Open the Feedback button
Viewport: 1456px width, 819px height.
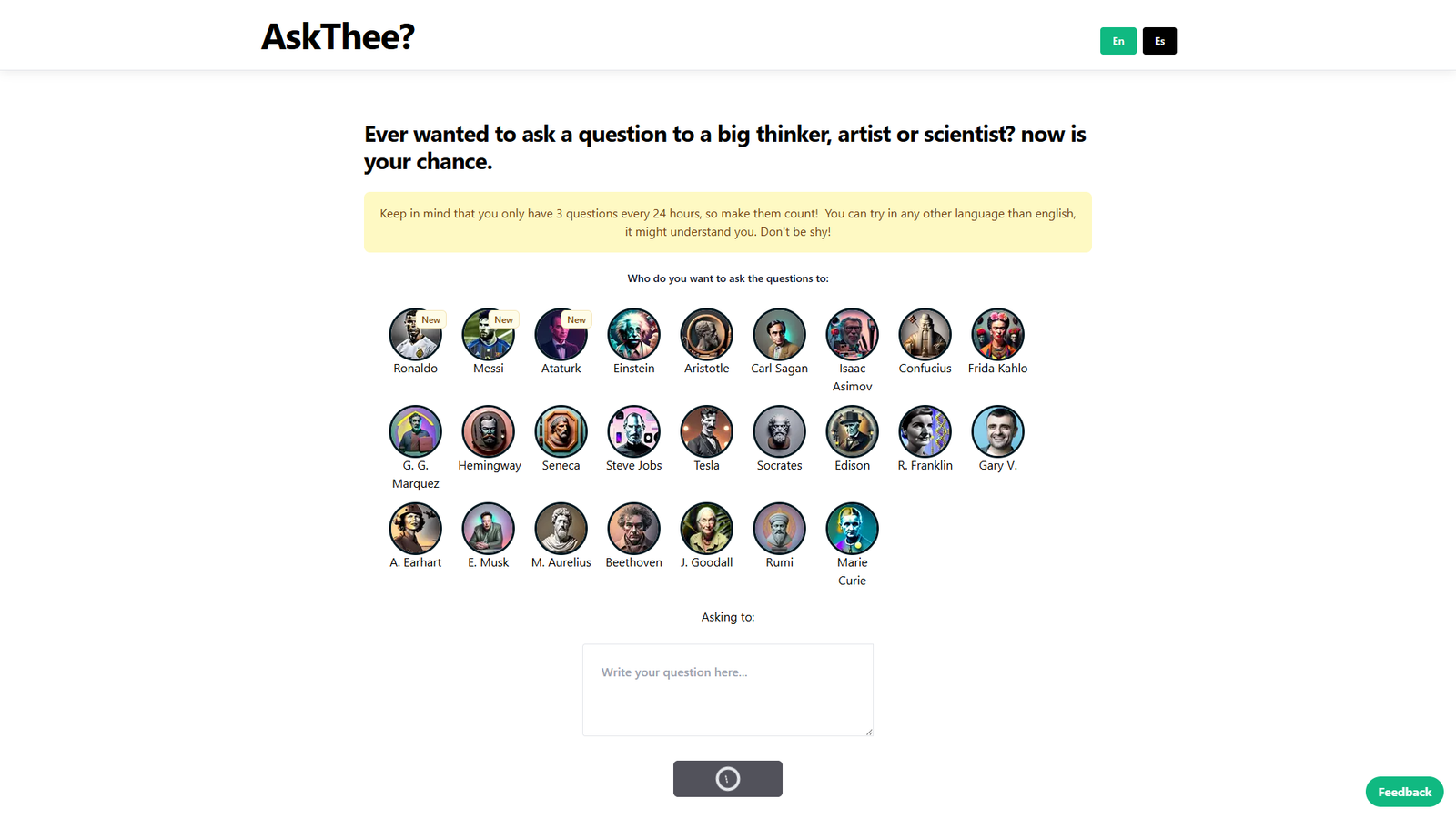point(1404,792)
